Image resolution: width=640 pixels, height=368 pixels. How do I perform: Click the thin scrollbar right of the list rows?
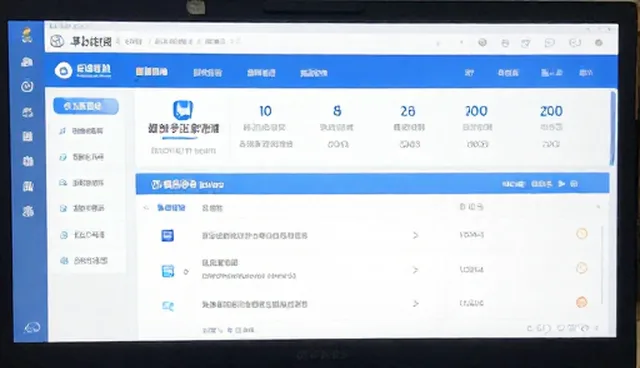point(602,265)
